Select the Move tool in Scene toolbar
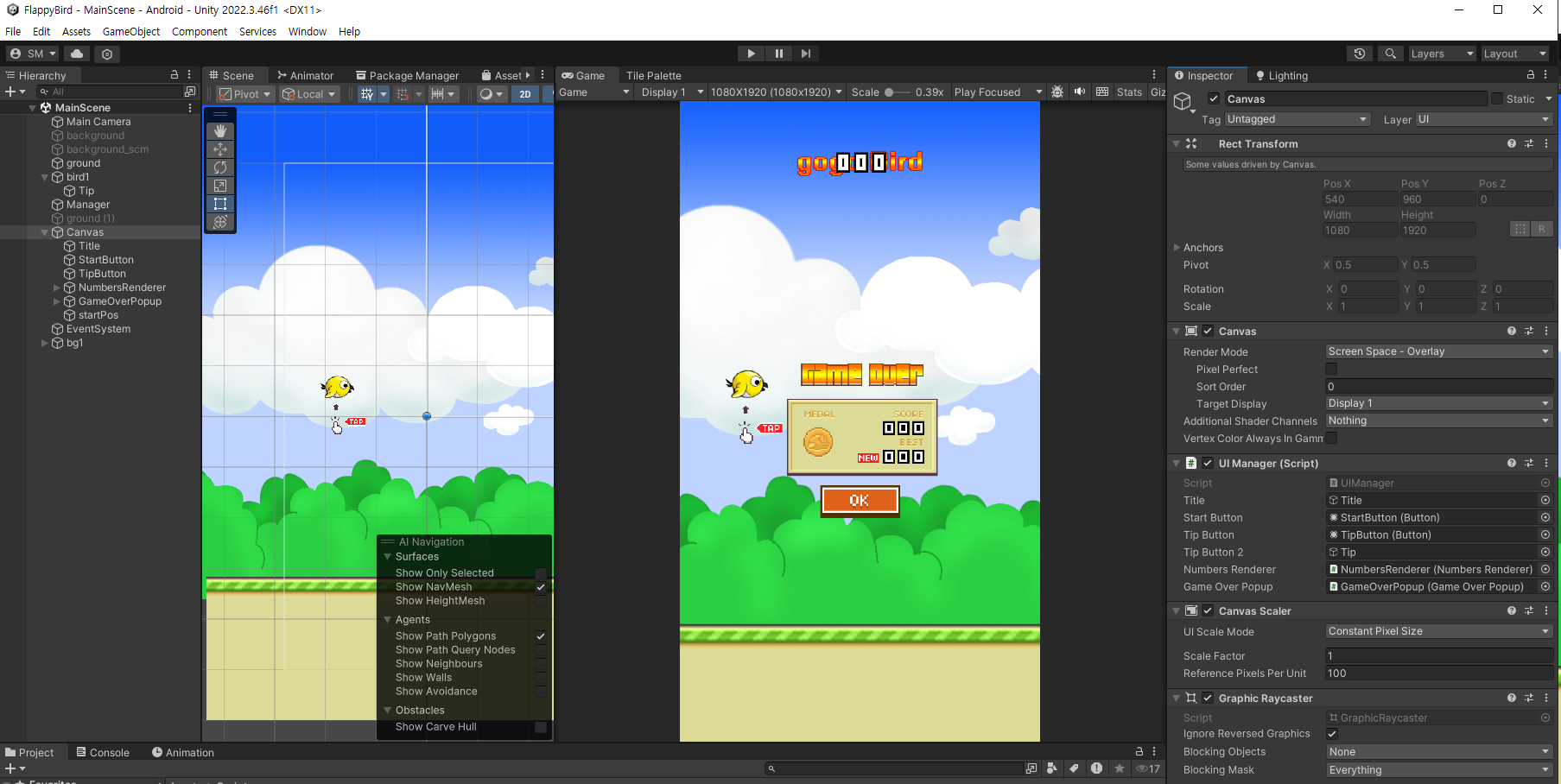The width and height of the screenshot is (1561, 784). coord(220,149)
